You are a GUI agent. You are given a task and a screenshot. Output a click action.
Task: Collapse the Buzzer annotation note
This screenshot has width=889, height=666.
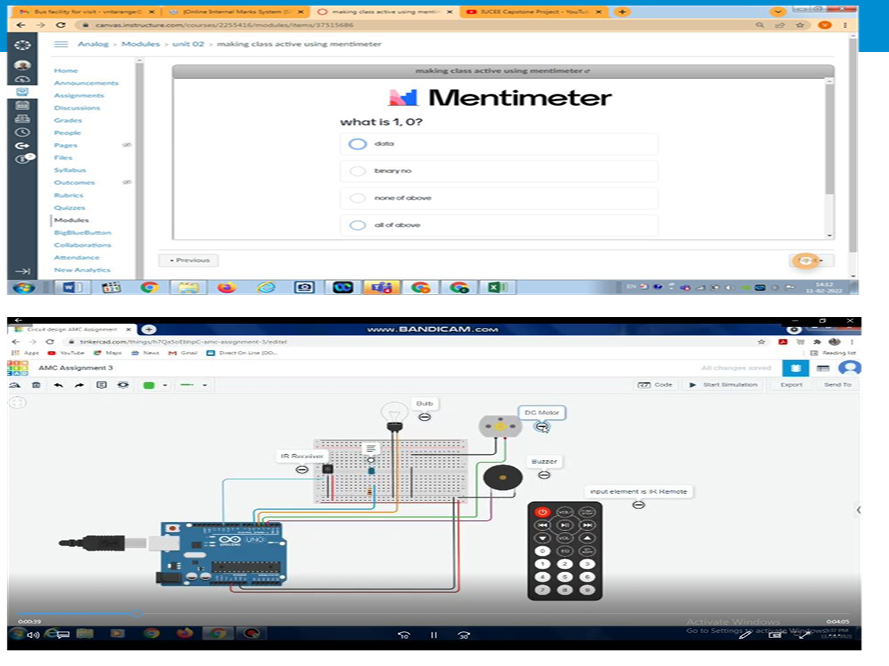coord(544,475)
